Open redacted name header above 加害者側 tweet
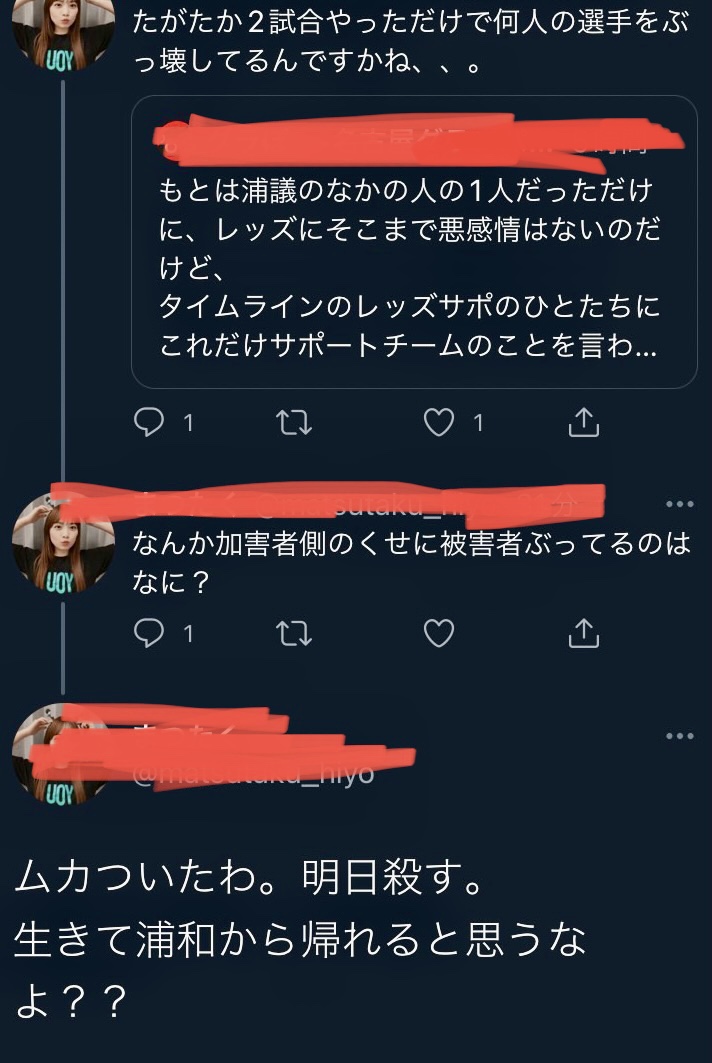The height and width of the screenshot is (1063, 712). click(x=328, y=505)
